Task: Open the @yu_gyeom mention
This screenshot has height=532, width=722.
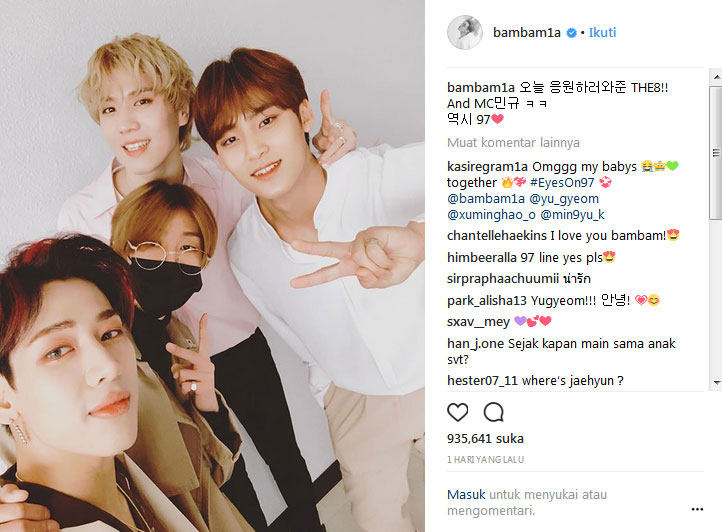Action: click(564, 199)
